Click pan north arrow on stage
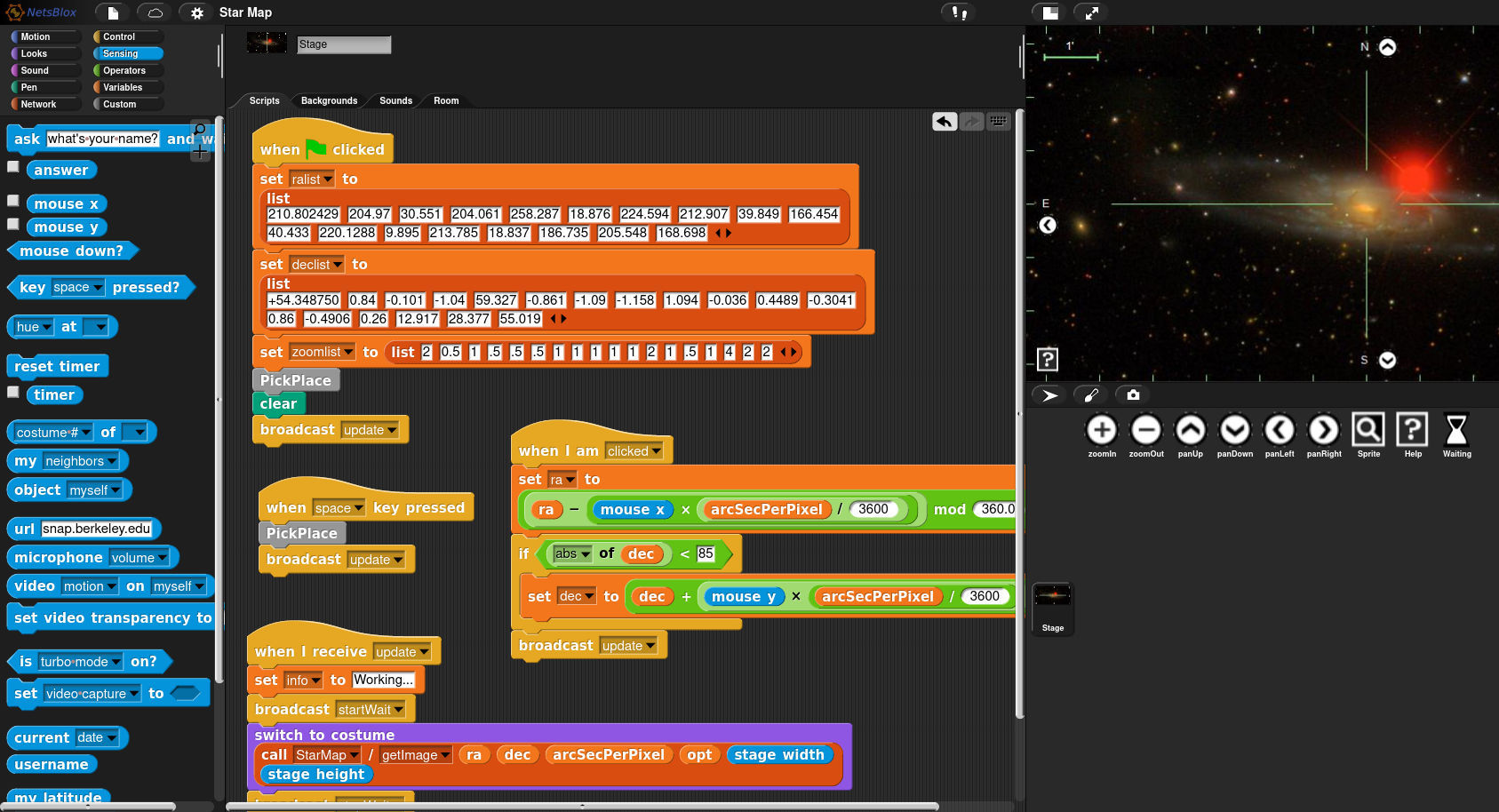Image resolution: width=1499 pixels, height=812 pixels. coord(1387,47)
